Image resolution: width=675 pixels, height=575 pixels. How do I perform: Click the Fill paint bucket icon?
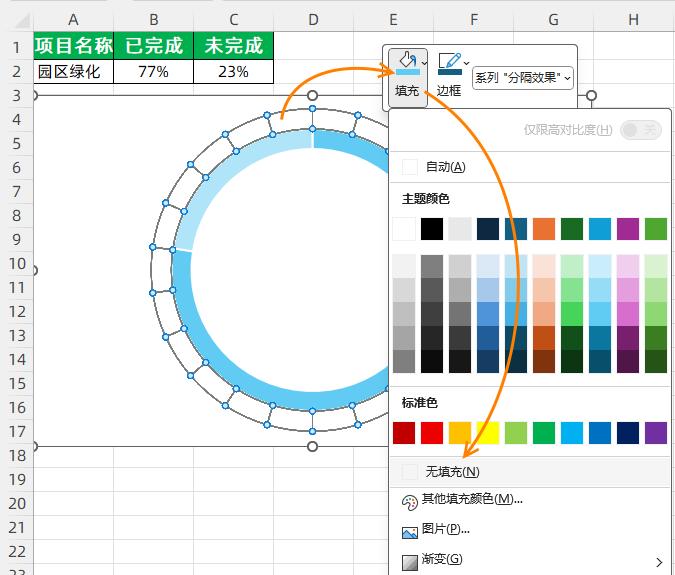coord(406,64)
